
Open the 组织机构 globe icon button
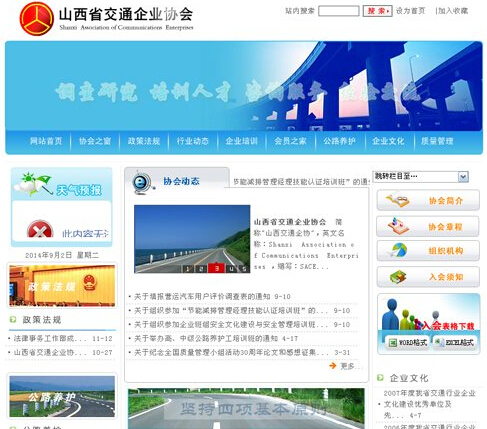coord(428,251)
